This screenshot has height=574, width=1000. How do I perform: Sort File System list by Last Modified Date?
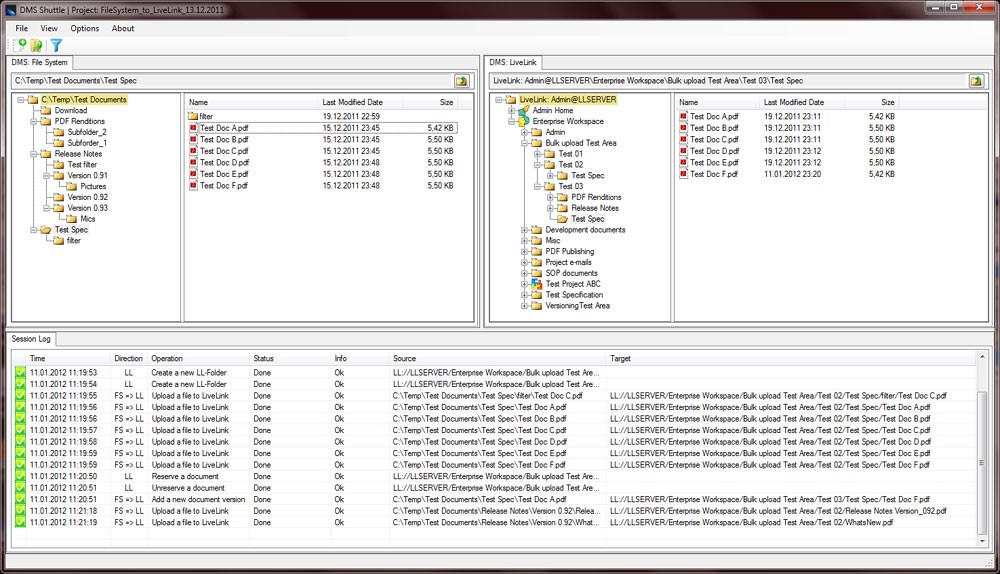coord(359,102)
